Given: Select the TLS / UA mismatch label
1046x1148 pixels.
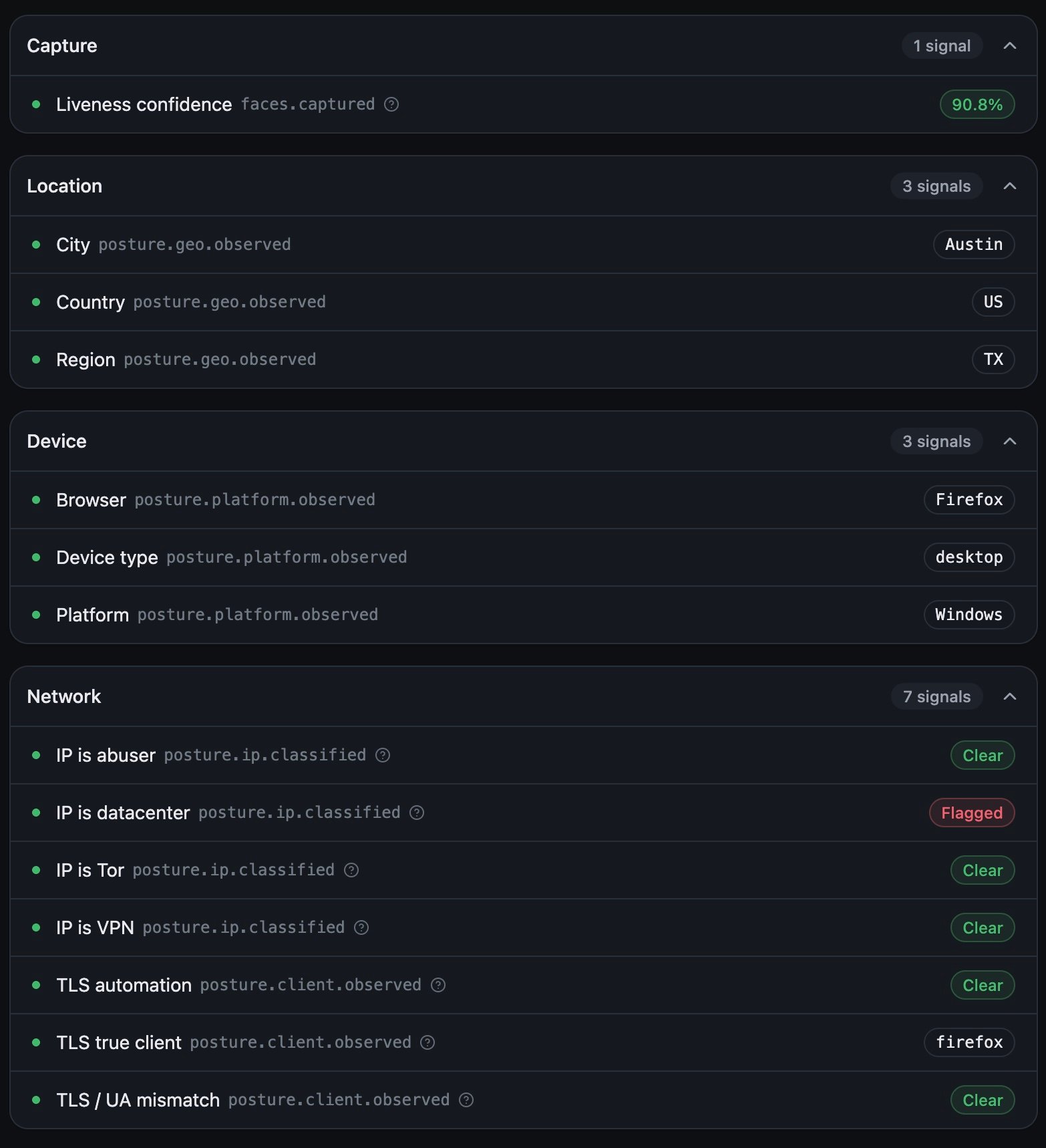Looking at the screenshot, I should [x=138, y=1100].
